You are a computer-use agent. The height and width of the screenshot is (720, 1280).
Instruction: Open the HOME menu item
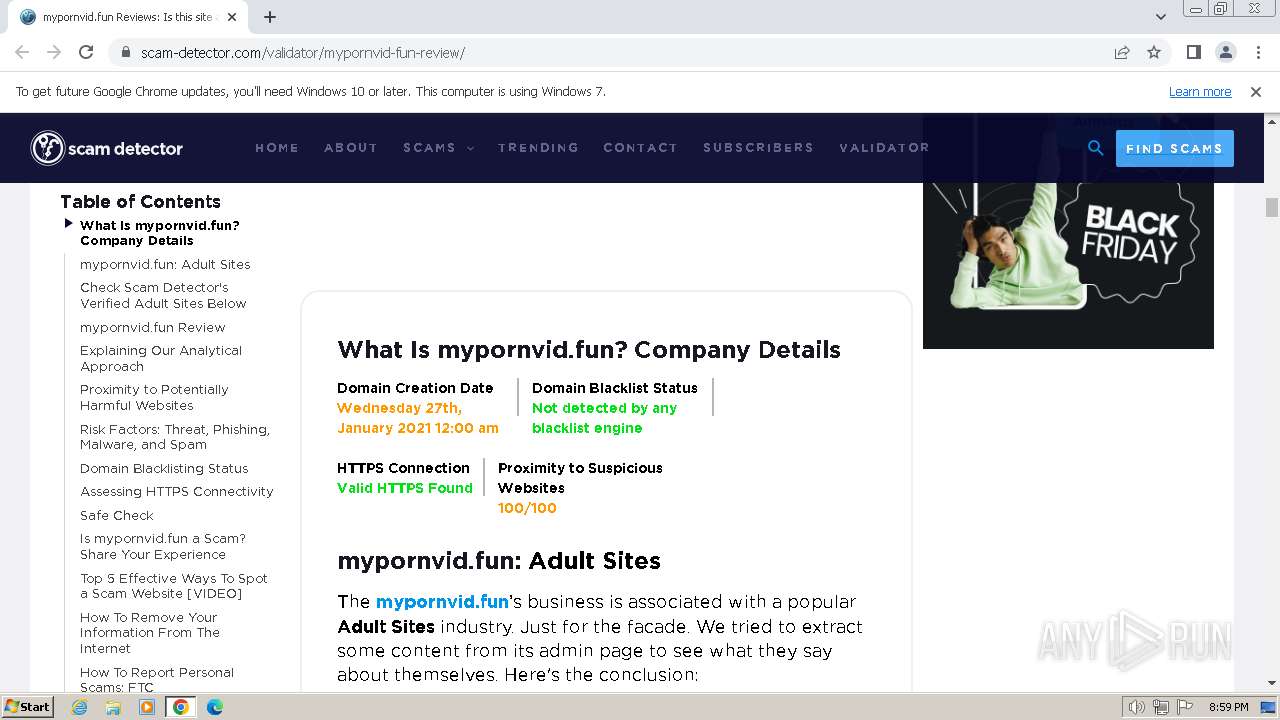coord(277,147)
